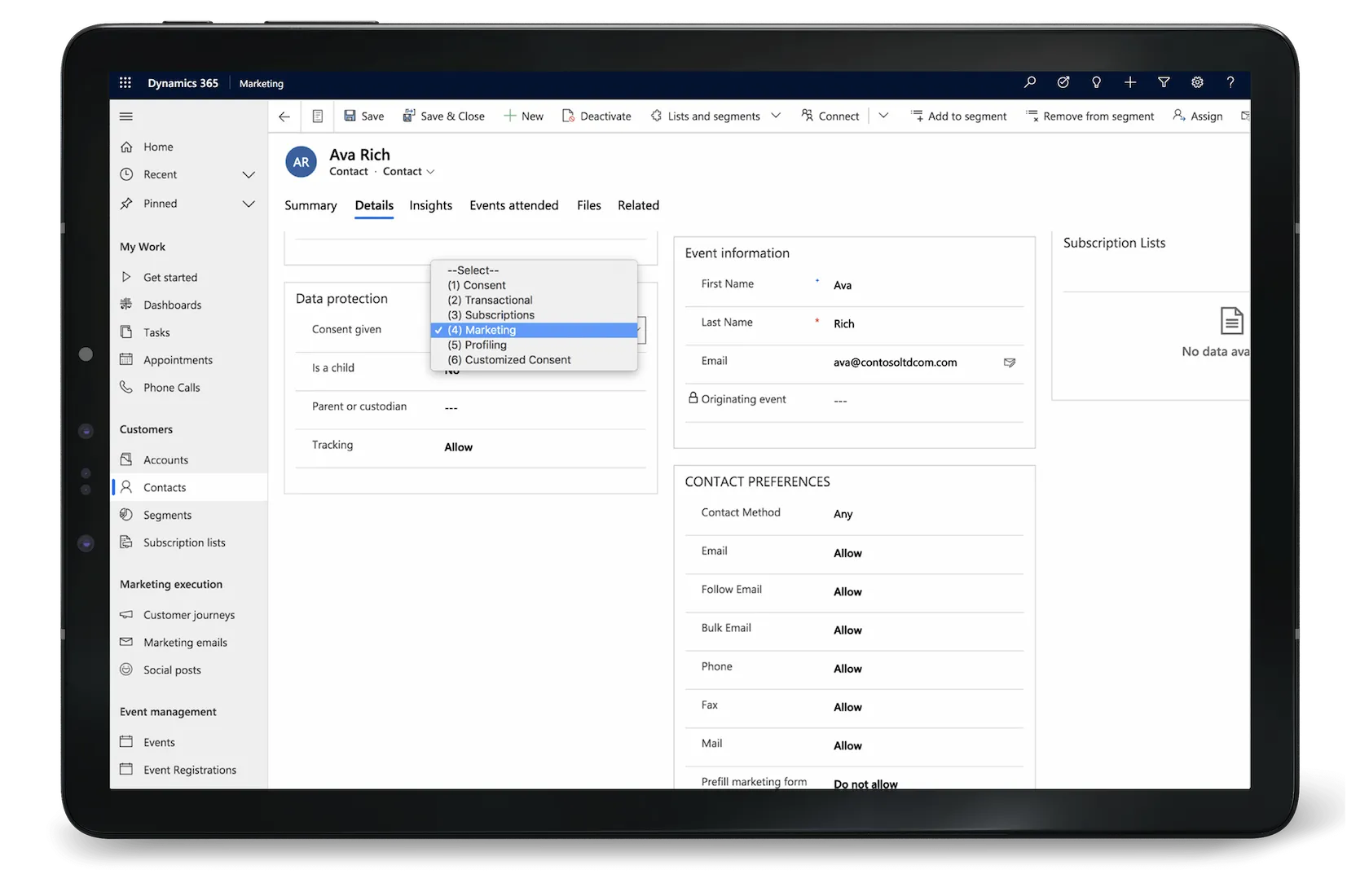Assign the contact record
1369x896 pixels.
coord(1198,116)
